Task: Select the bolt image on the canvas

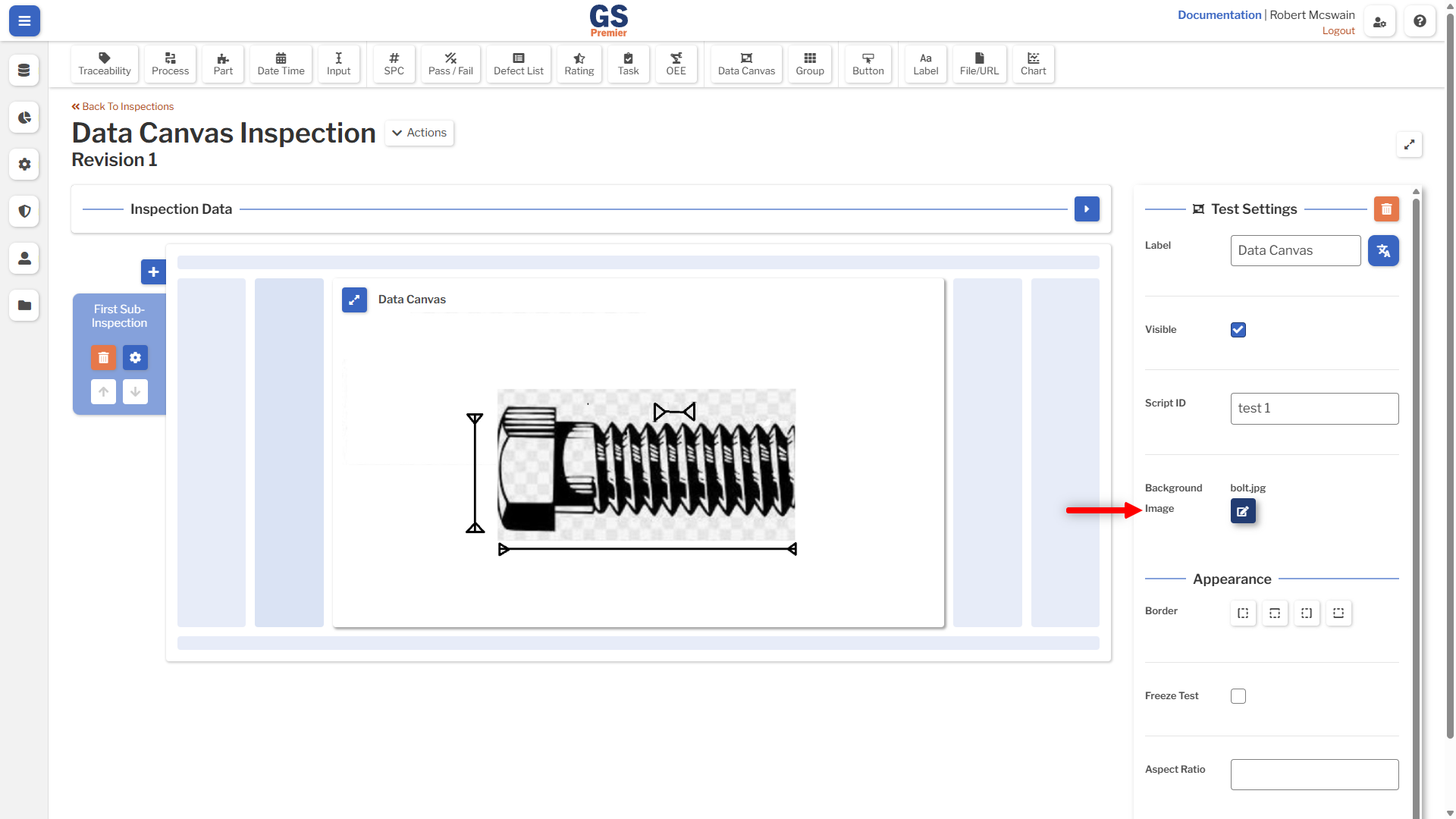Action: (646, 464)
